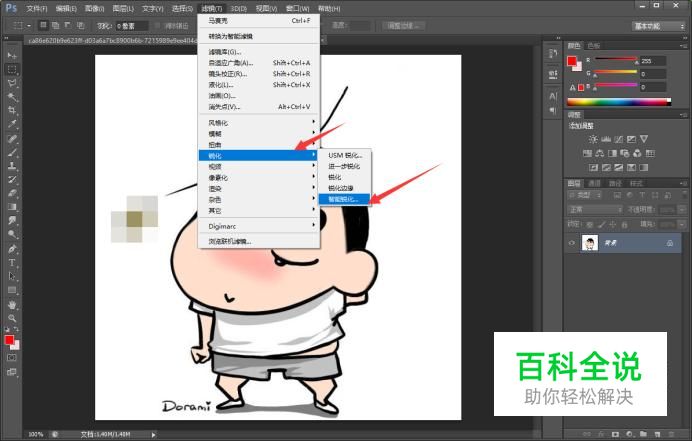Select the Eraser tool
692x441 pixels.
tap(12, 193)
